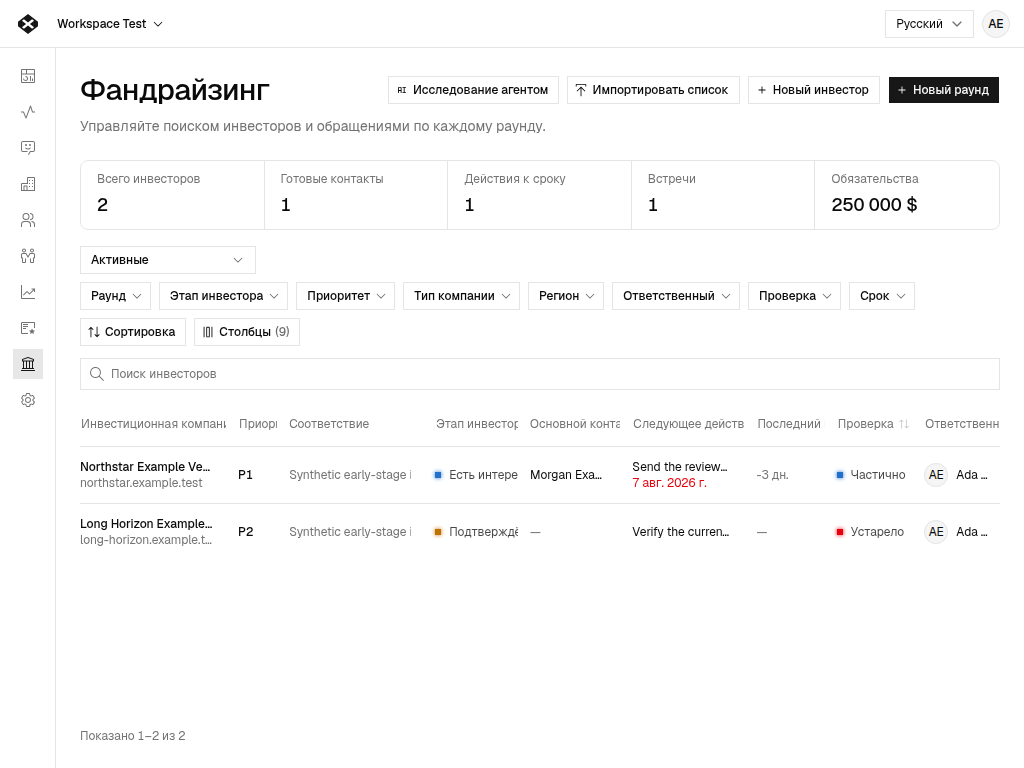The height and width of the screenshot is (768, 1024).
Task: Open the smiley chat feedback icon
Action: [28, 148]
